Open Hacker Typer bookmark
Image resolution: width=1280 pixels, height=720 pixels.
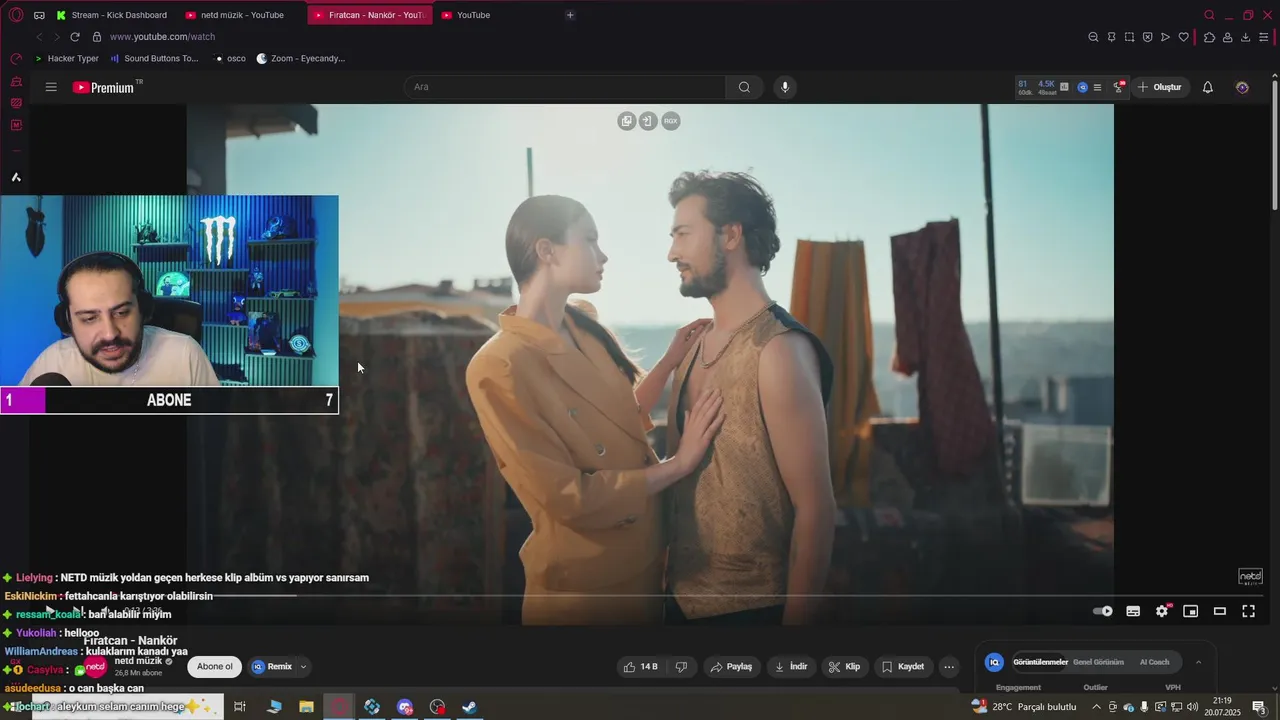(x=67, y=59)
